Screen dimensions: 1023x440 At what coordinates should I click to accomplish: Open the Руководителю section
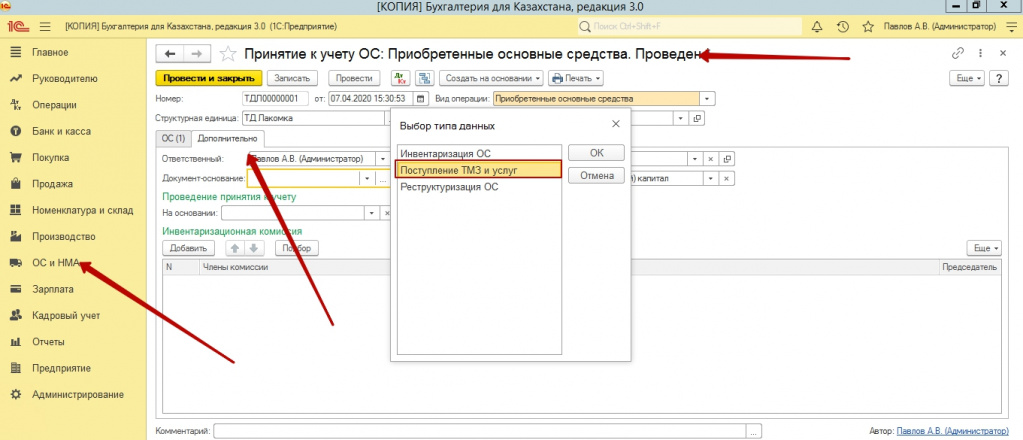[x=64, y=79]
